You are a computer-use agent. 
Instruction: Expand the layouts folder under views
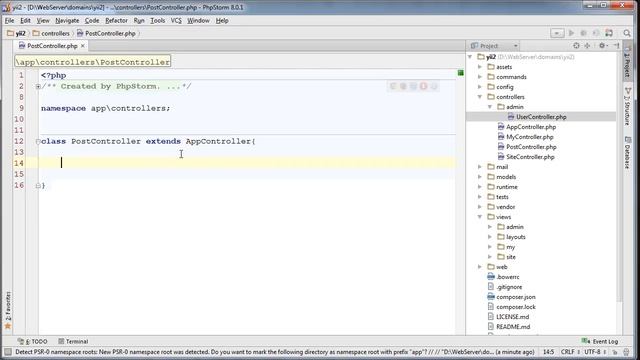(x=490, y=237)
